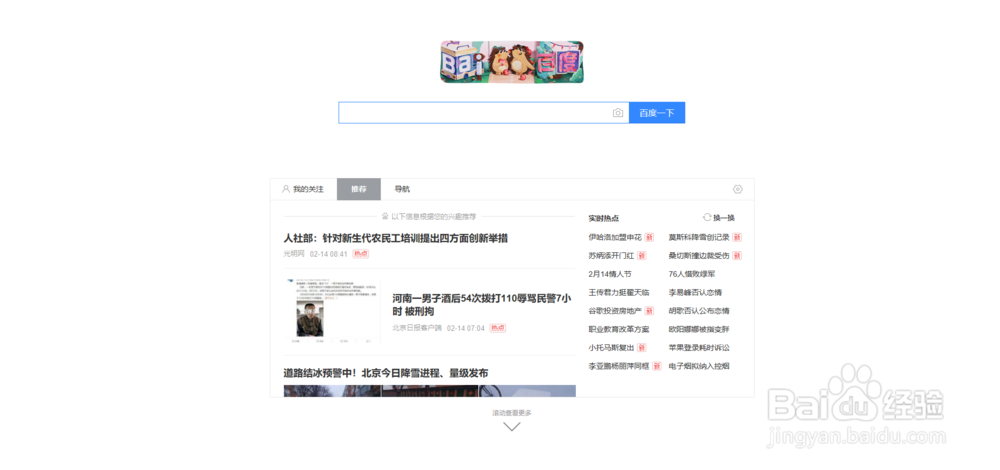Open hot topic 职业教育改革方案
Screen dimensions: 1000x470
[619, 330]
